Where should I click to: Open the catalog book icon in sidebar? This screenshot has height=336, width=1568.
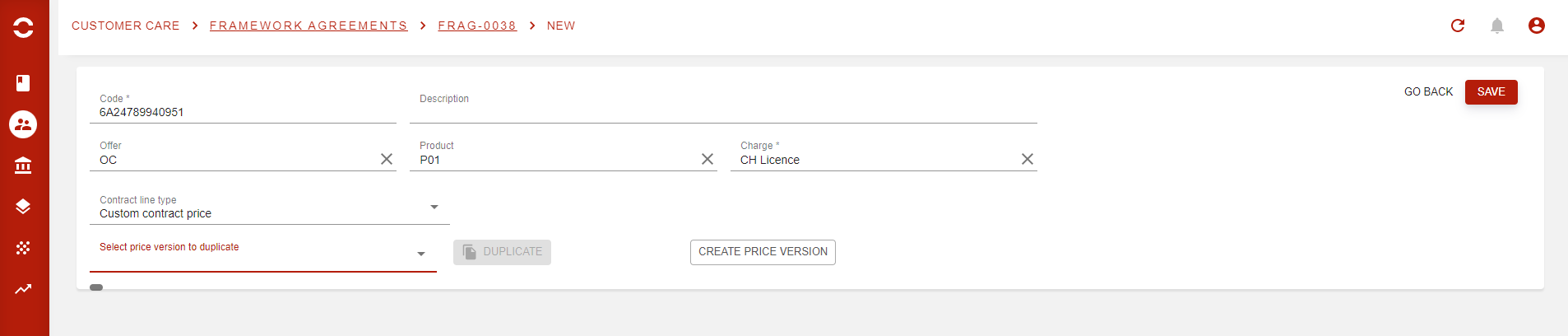(23, 83)
